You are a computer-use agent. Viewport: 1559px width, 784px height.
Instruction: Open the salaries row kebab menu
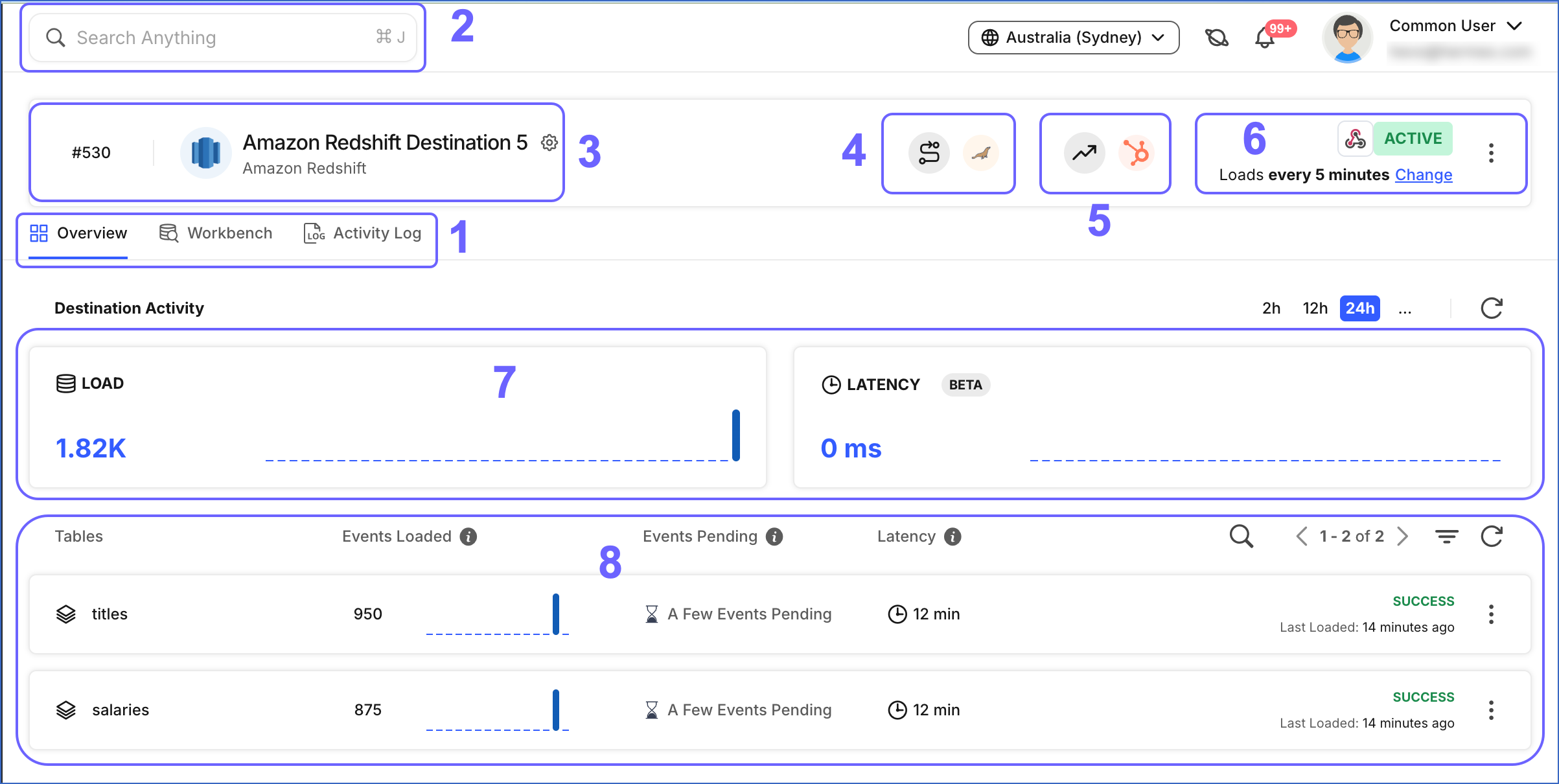[x=1491, y=710]
